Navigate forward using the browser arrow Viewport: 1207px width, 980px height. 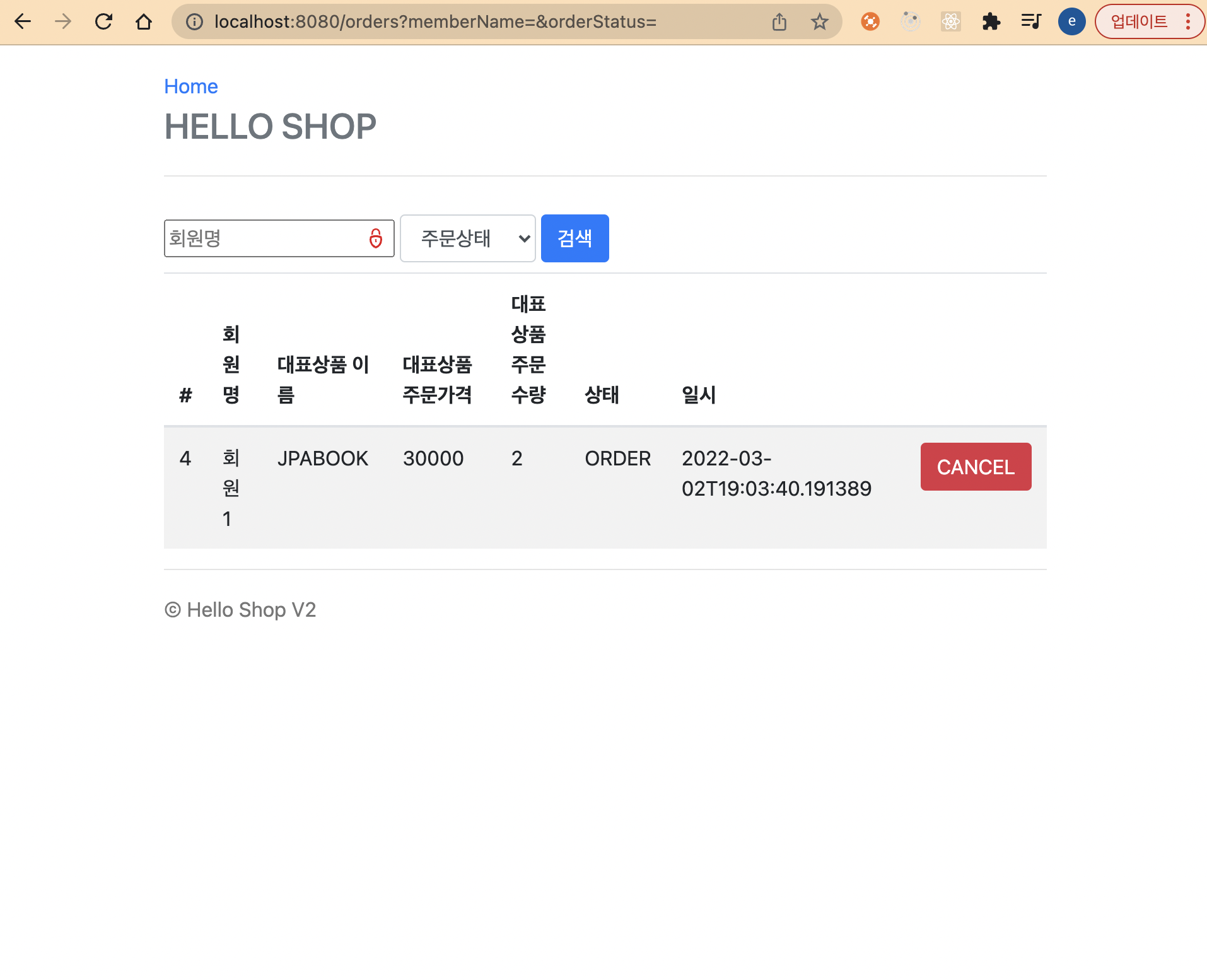click(63, 21)
